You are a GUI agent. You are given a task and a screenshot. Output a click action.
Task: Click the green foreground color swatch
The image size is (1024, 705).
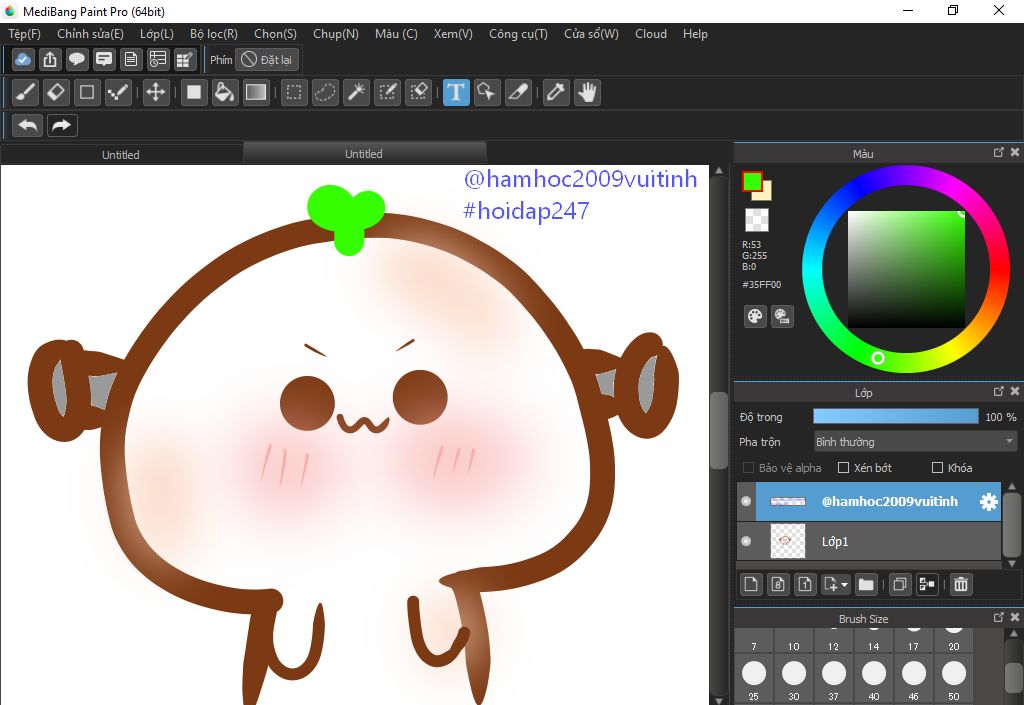[x=752, y=181]
